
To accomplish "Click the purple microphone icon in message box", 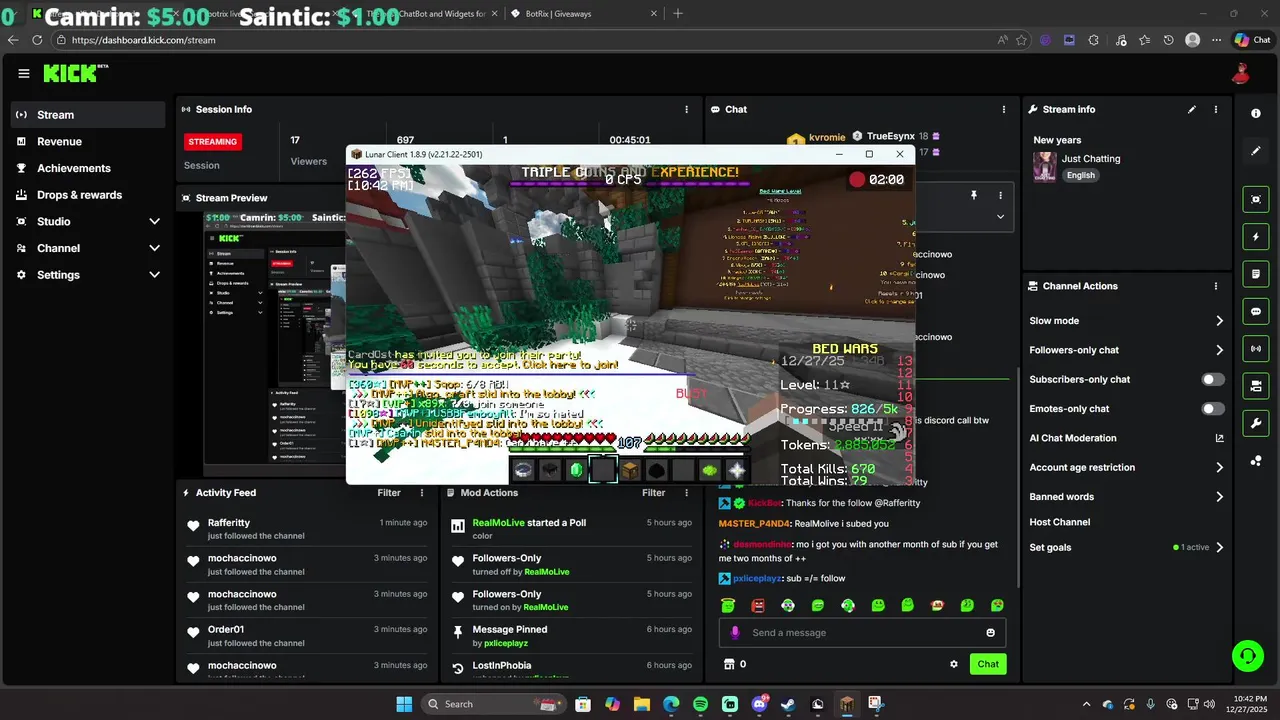I will coord(735,633).
